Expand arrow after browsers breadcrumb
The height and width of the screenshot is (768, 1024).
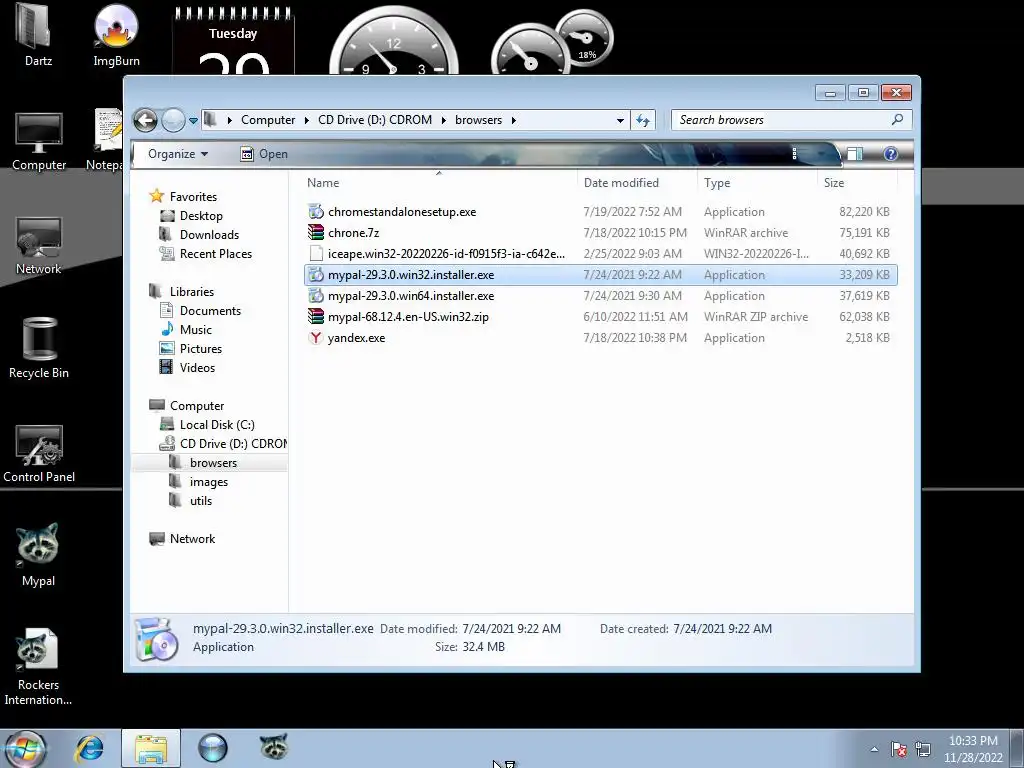tap(514, 120)
